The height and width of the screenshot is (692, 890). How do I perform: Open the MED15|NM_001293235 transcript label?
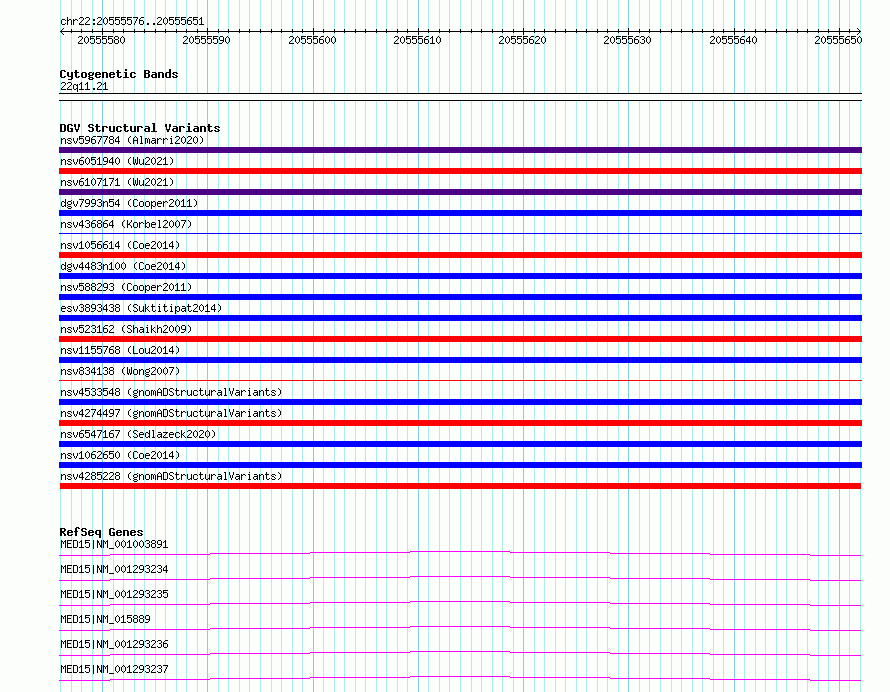114,594
